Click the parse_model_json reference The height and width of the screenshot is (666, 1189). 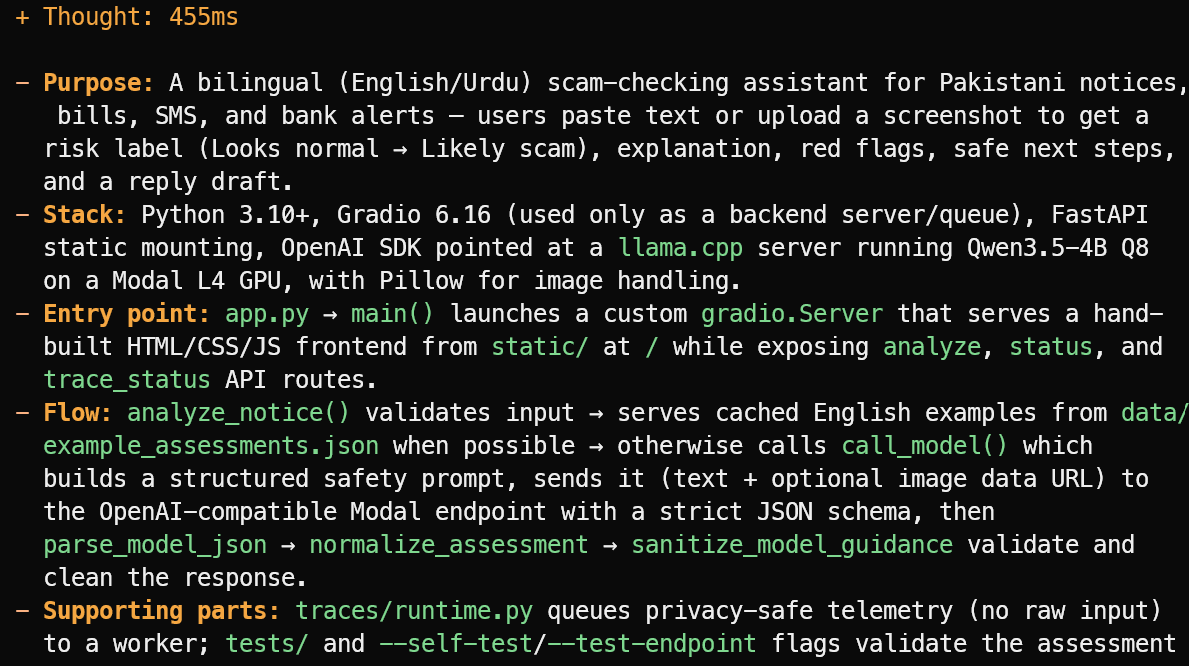pyautogui.click(x=155, y=545)
